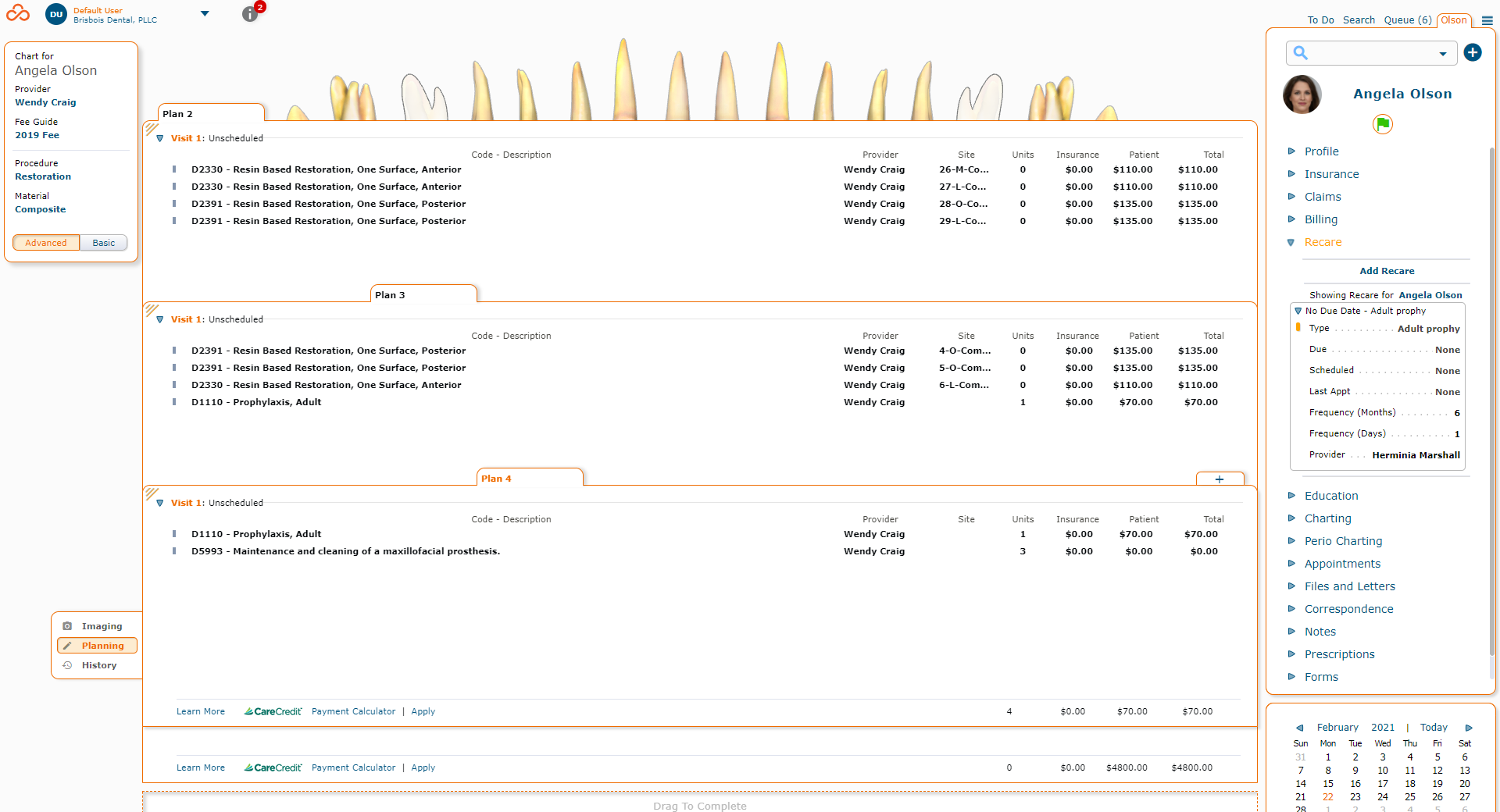1500x812 pixels.
Task: Open the patient search dropdown arrow
Action: 1442,52
